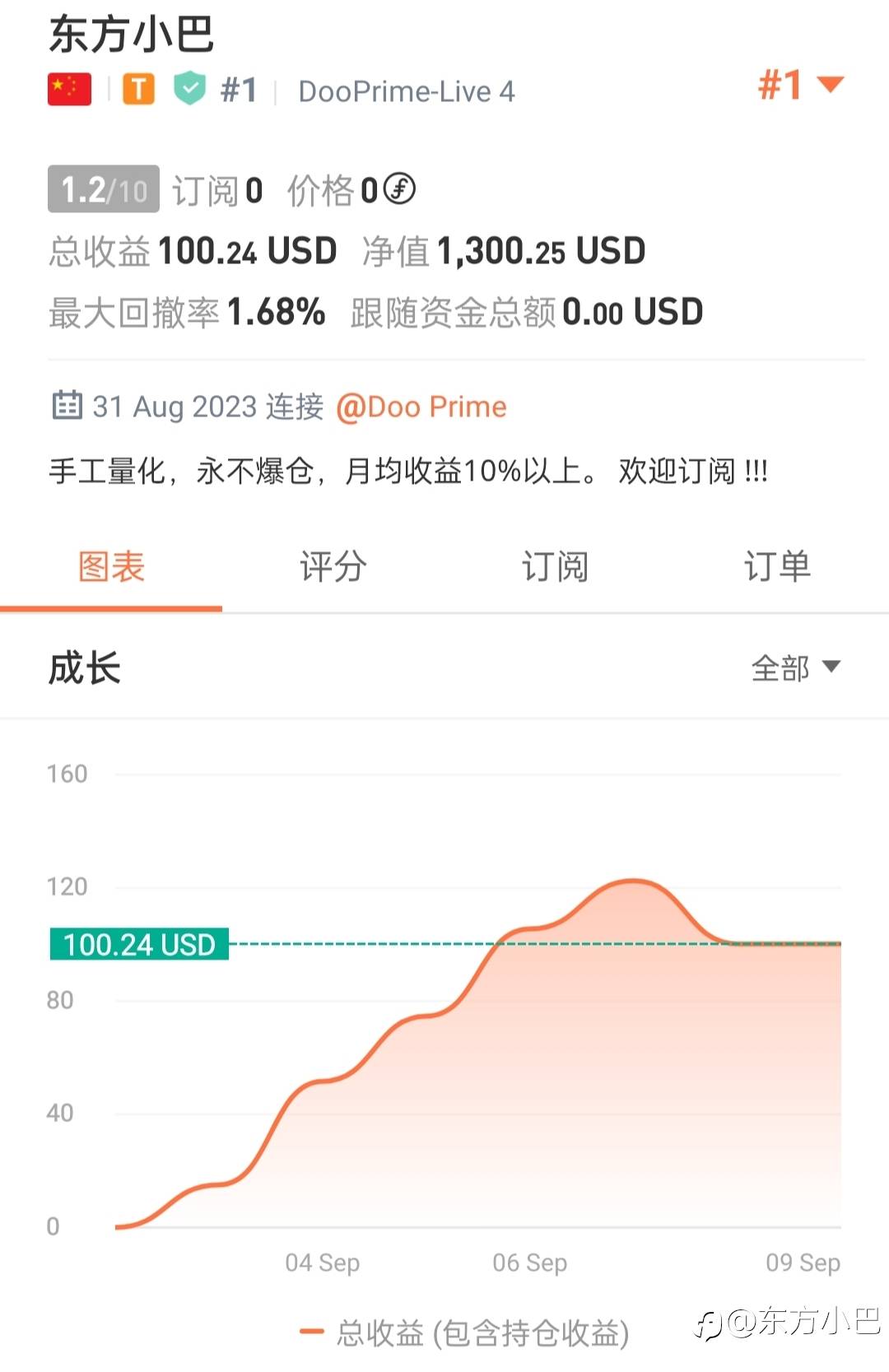Switch to the 图表 tab
The image size is (889, 1372).
111,566
